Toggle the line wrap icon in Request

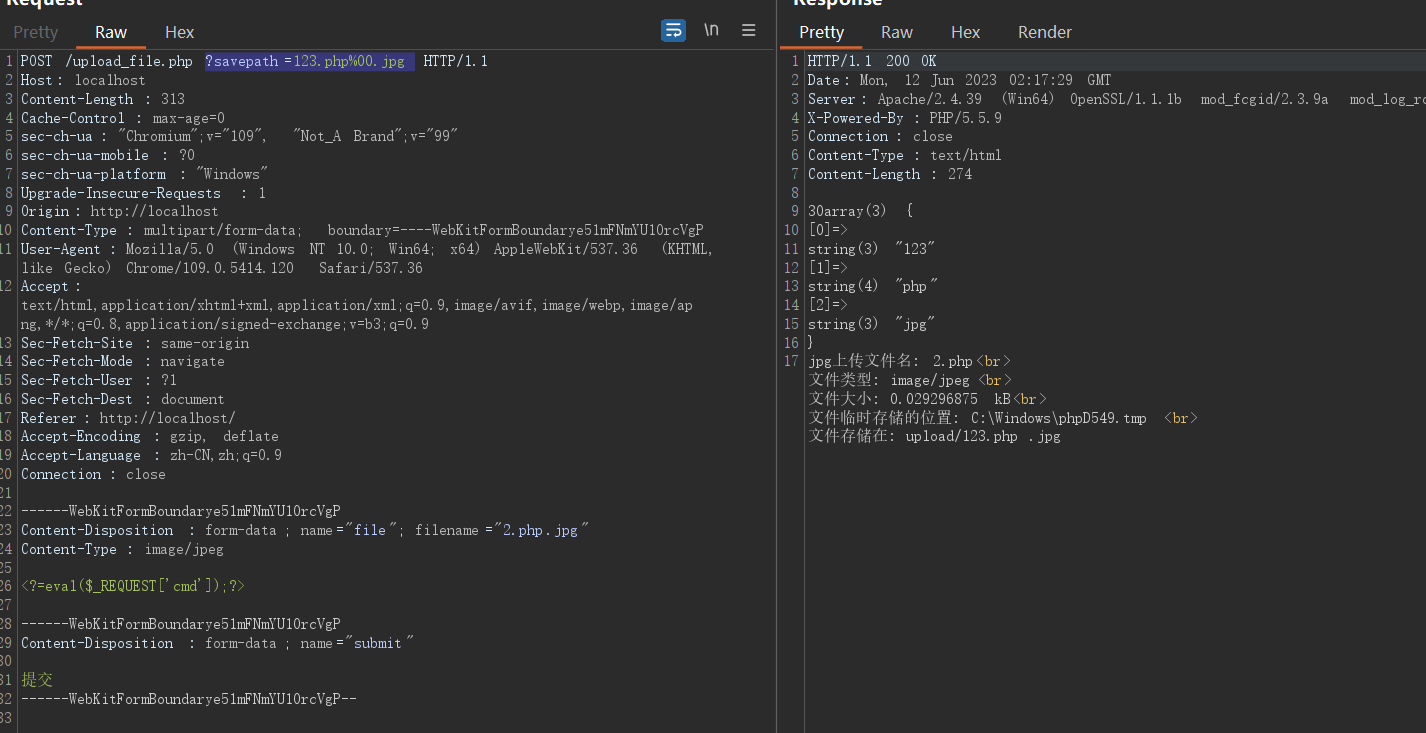tap(674, 30)
